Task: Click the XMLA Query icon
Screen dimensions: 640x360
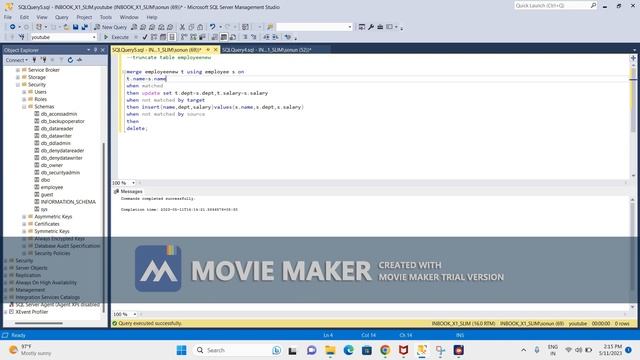Action: pos(161,27)
